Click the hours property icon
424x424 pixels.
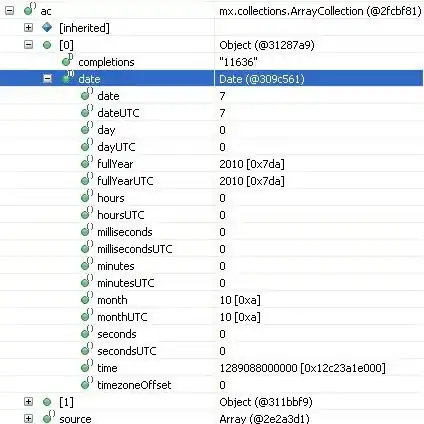[x=87, y=196]
